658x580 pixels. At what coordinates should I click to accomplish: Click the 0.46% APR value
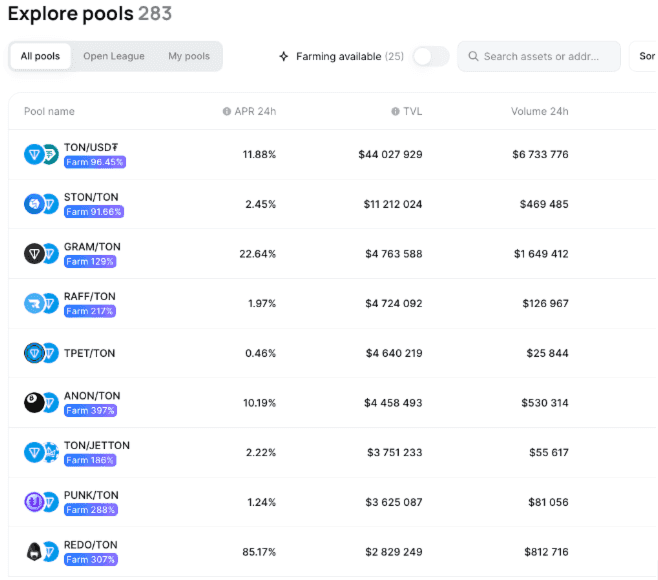click(x=261, y=353)
